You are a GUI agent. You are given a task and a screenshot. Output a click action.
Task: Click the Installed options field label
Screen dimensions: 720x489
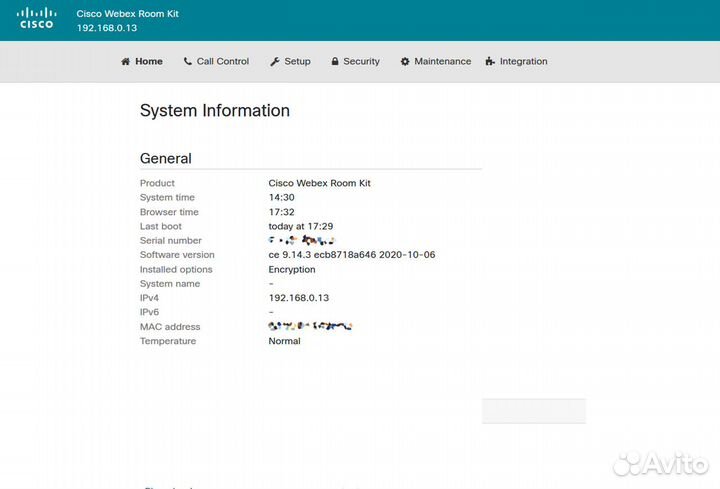tap(176, 270)
